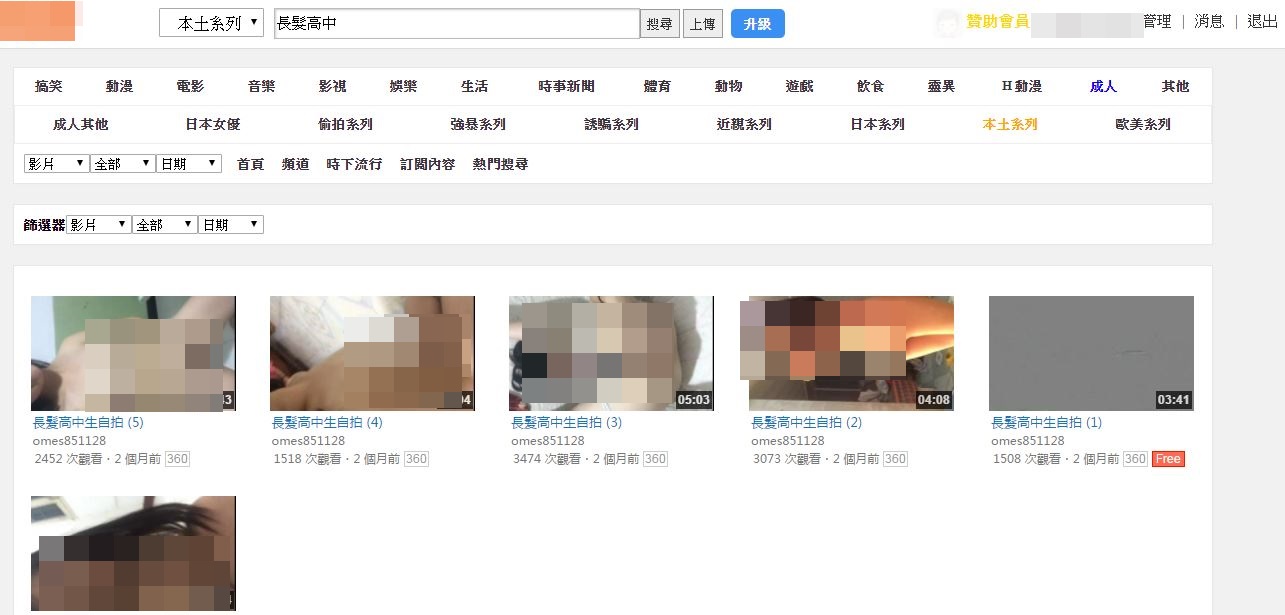Click the 搜尋 search button
Screen dimensions: 1285x615
click(x=659, y=22)
